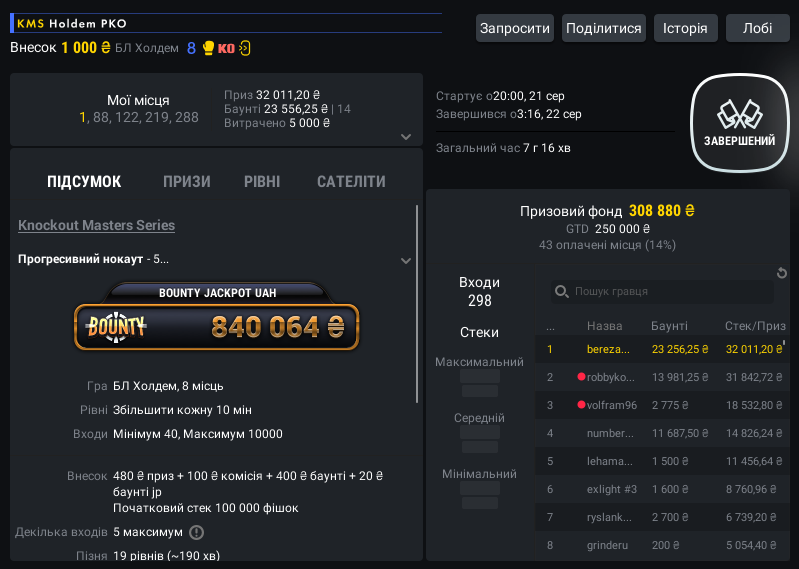Image resolution: width=799 pixels, height=569 pixels.
Task: Select player lehama... in the list
Action: (x=662, y=461)
